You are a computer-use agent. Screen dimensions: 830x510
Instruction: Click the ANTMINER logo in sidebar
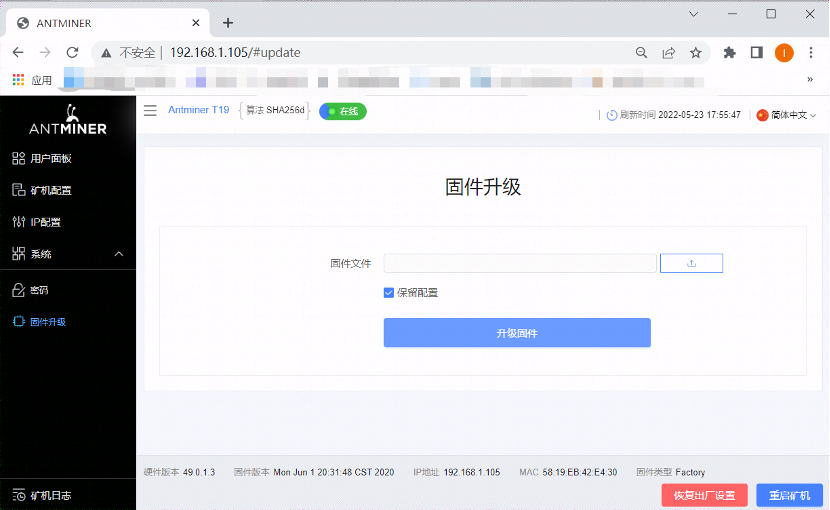(x=68, y=120)
